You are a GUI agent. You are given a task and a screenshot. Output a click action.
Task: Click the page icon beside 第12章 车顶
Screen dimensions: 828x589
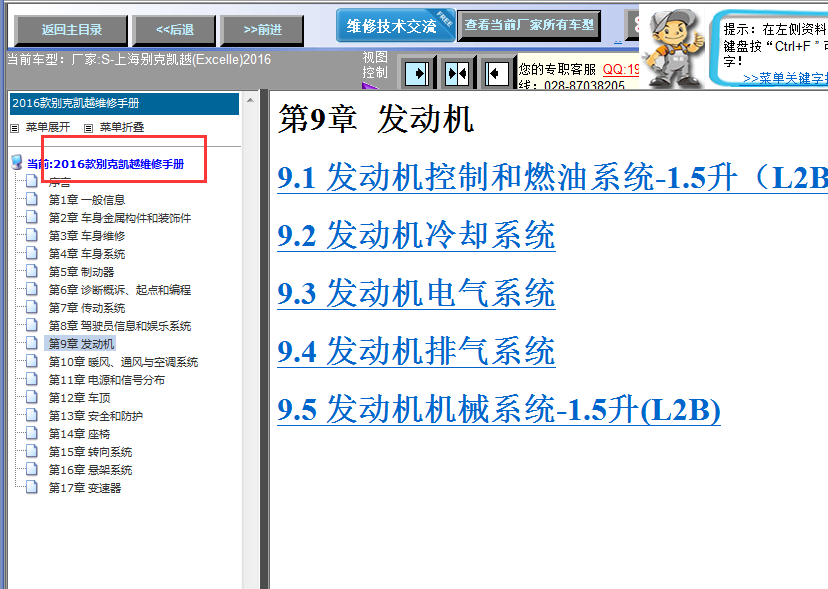[x=32, y=397]
